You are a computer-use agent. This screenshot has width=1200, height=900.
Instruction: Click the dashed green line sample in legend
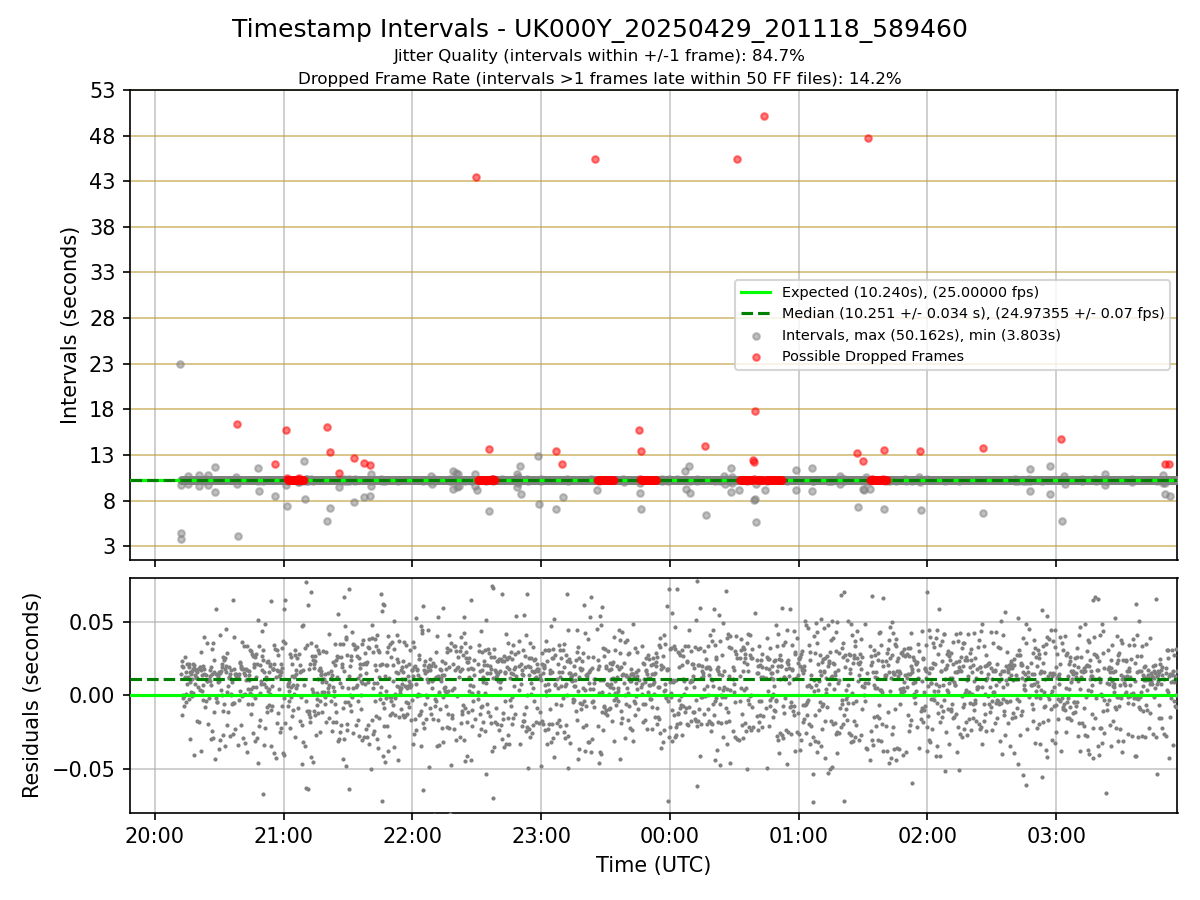click(x=757, y=313)
